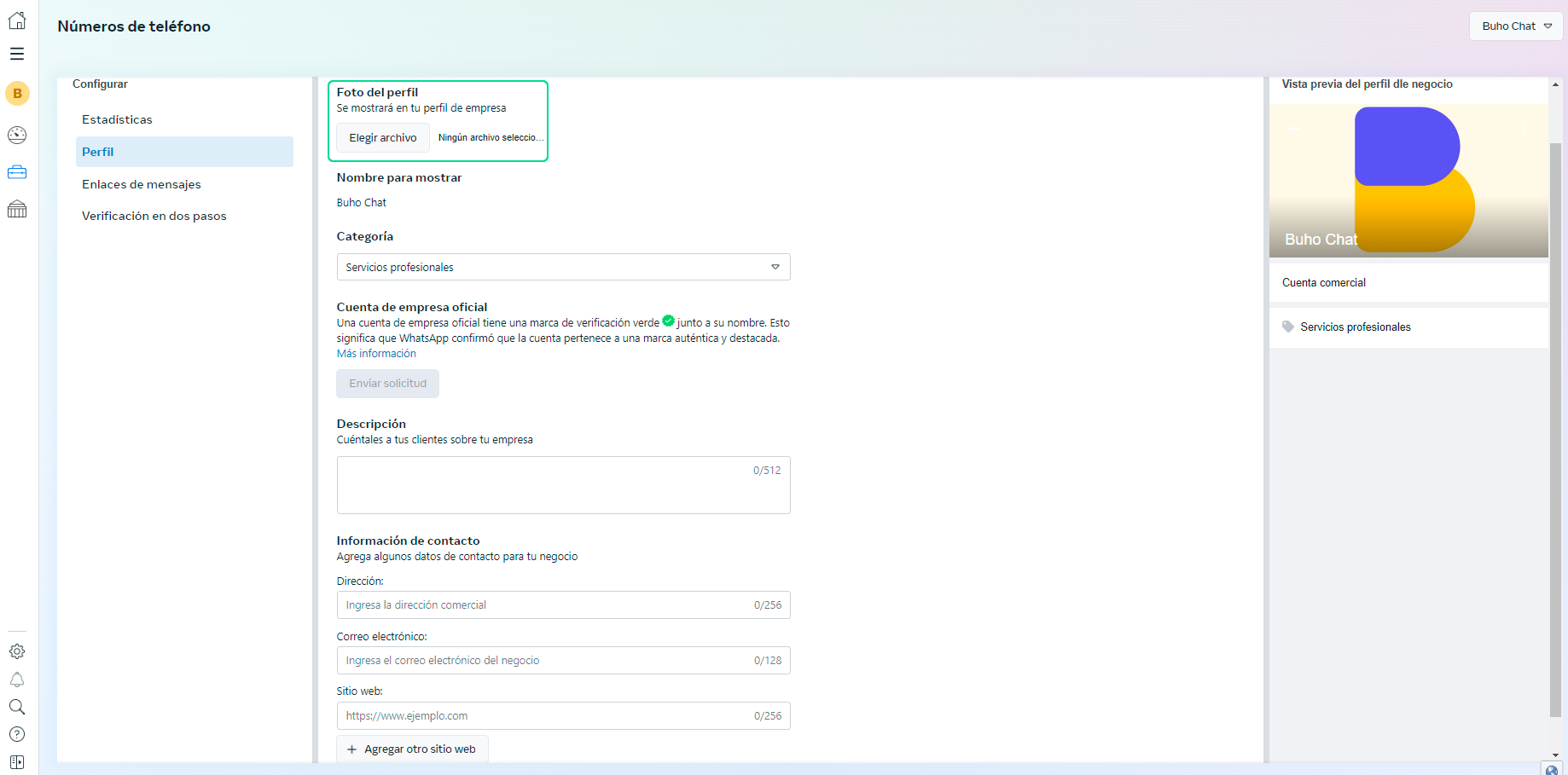Click the search magnifier icon
Screen dimensions: 1568x775
(17, 707)
